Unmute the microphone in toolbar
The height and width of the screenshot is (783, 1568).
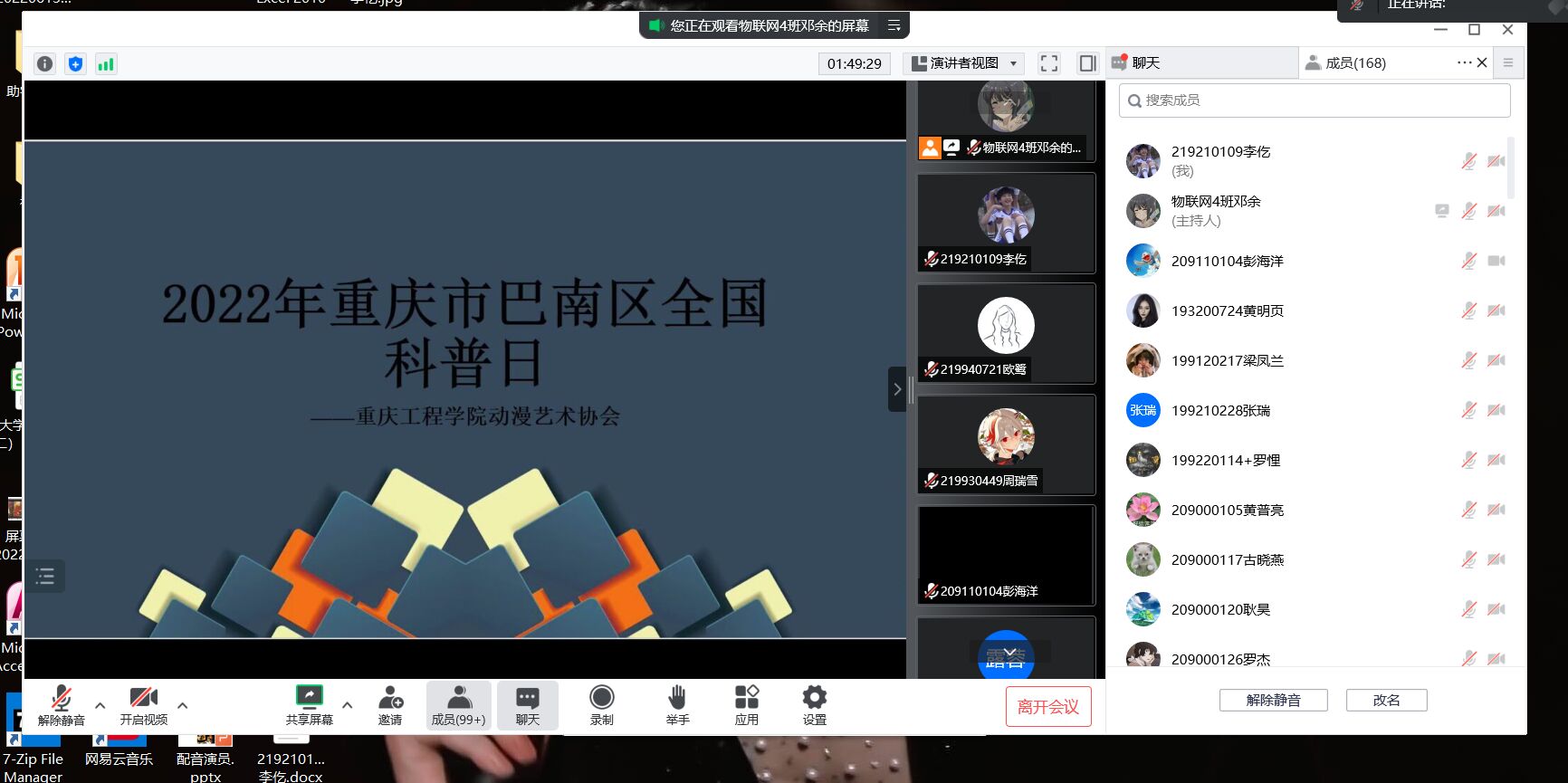click(61, 705)
